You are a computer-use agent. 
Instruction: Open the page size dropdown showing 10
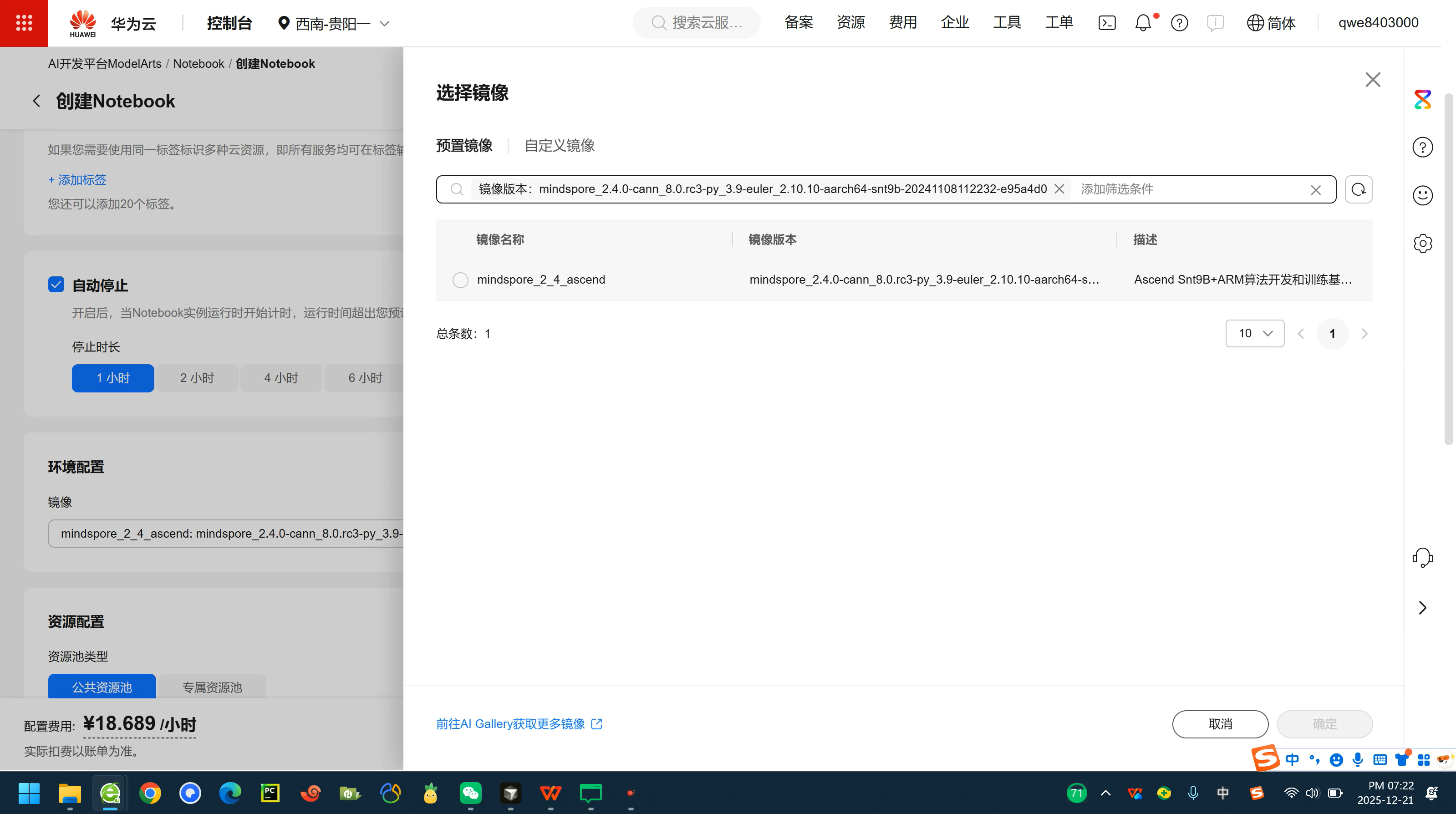(x=1254, y=334)
